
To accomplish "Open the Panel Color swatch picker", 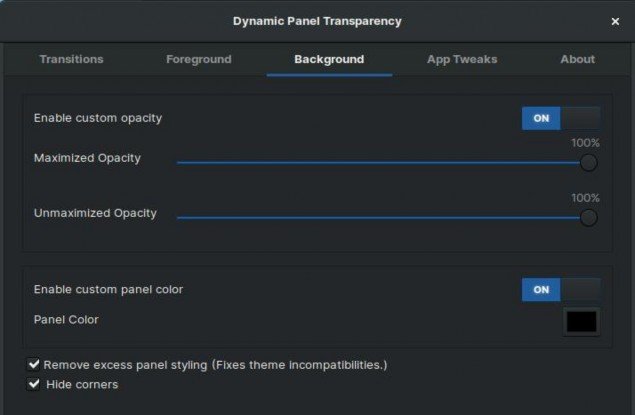I will pyautogui.click(x=582, y=322).
